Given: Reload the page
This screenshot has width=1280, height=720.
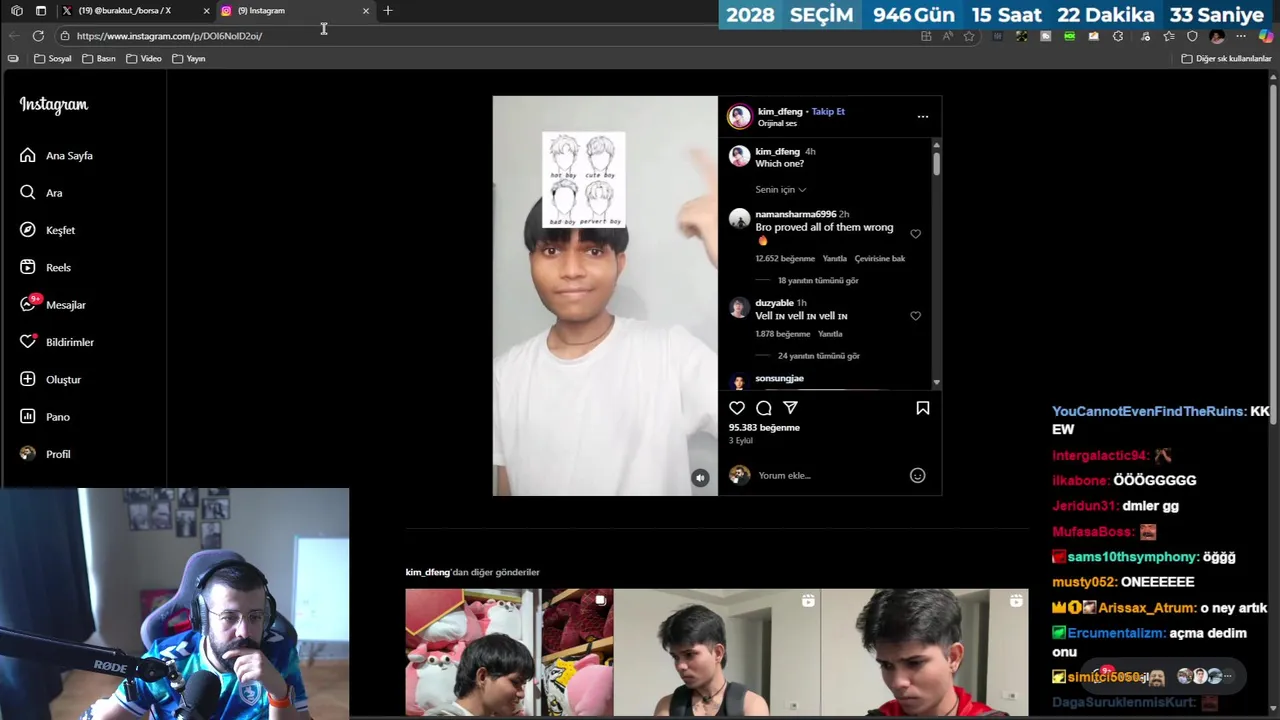Looking at the screenshot, I should 38,36.
